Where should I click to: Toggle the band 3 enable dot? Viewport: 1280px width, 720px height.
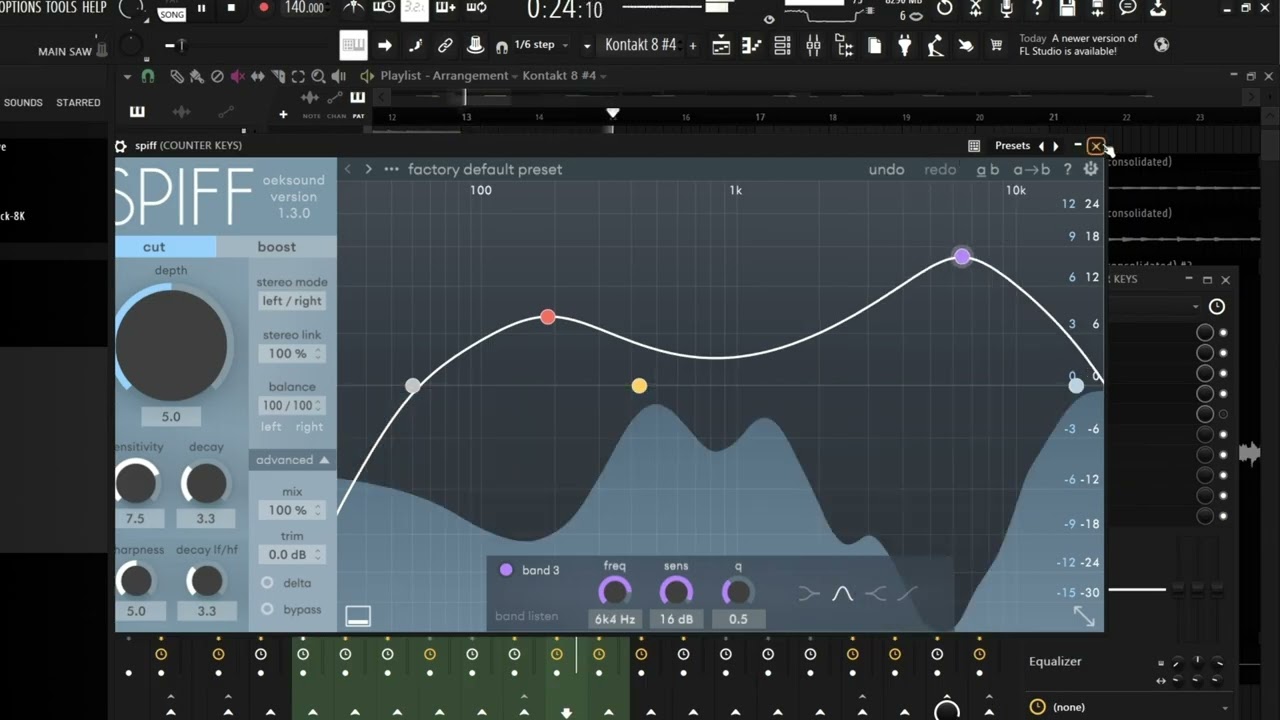coord(506,570)
